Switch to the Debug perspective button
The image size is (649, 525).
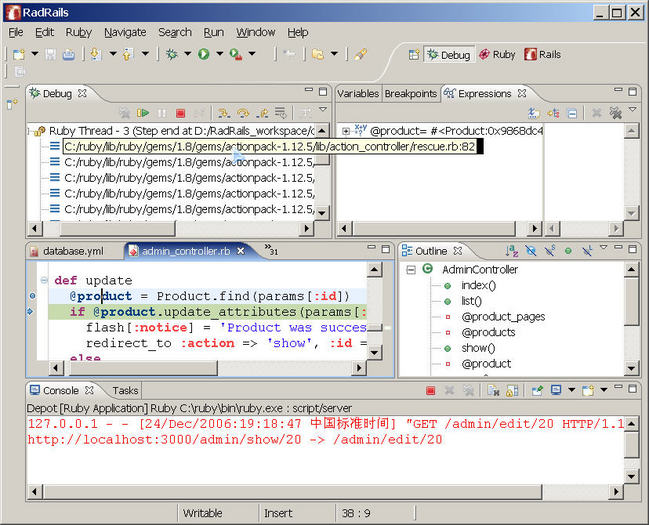click(449, 55)
